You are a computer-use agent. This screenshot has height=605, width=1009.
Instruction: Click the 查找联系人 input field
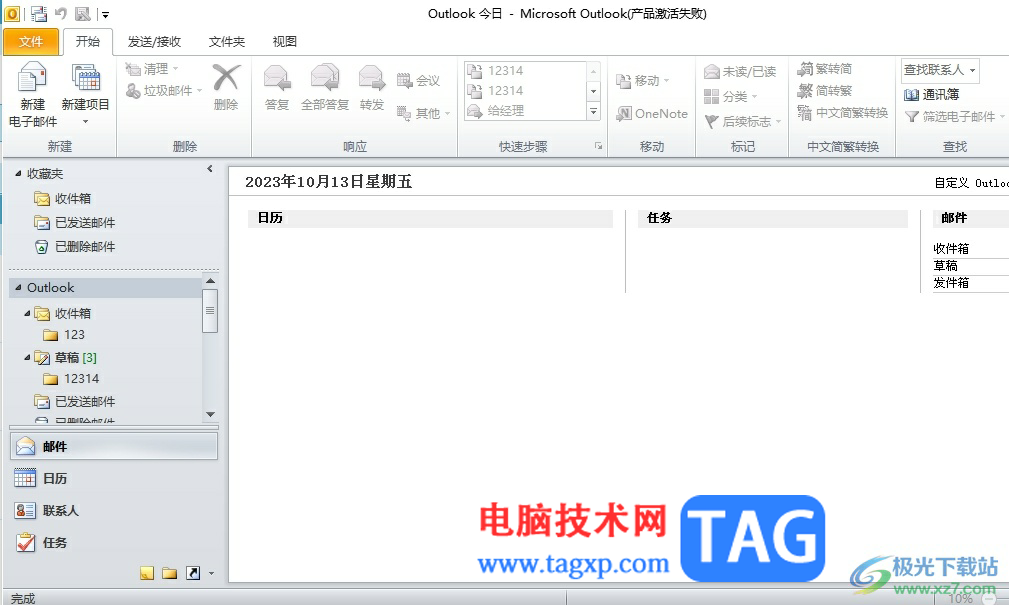pyautogui.click(x=934, y=70)
